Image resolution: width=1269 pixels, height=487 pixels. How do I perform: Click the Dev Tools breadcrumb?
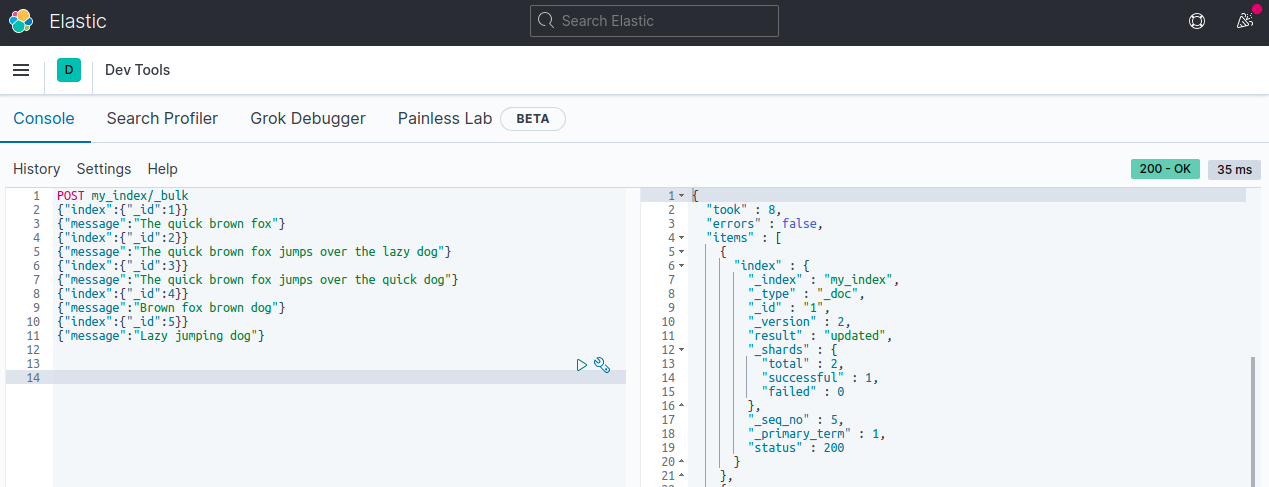137,70
